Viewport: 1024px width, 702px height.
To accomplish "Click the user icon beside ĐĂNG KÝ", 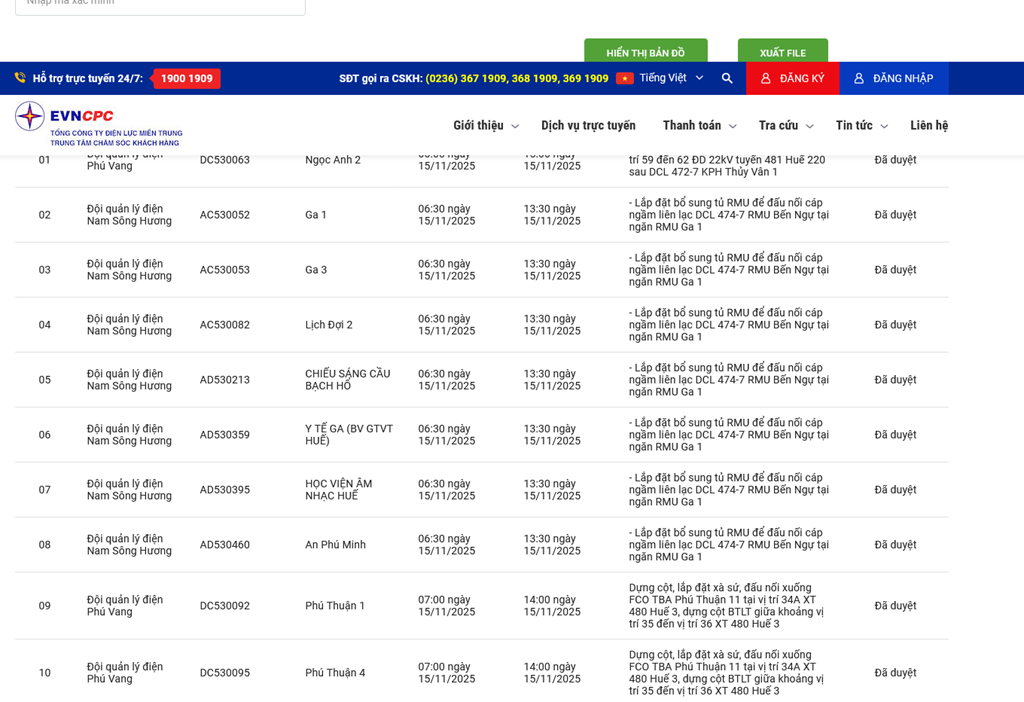I will pyautogui.click(x=766, y=78).
